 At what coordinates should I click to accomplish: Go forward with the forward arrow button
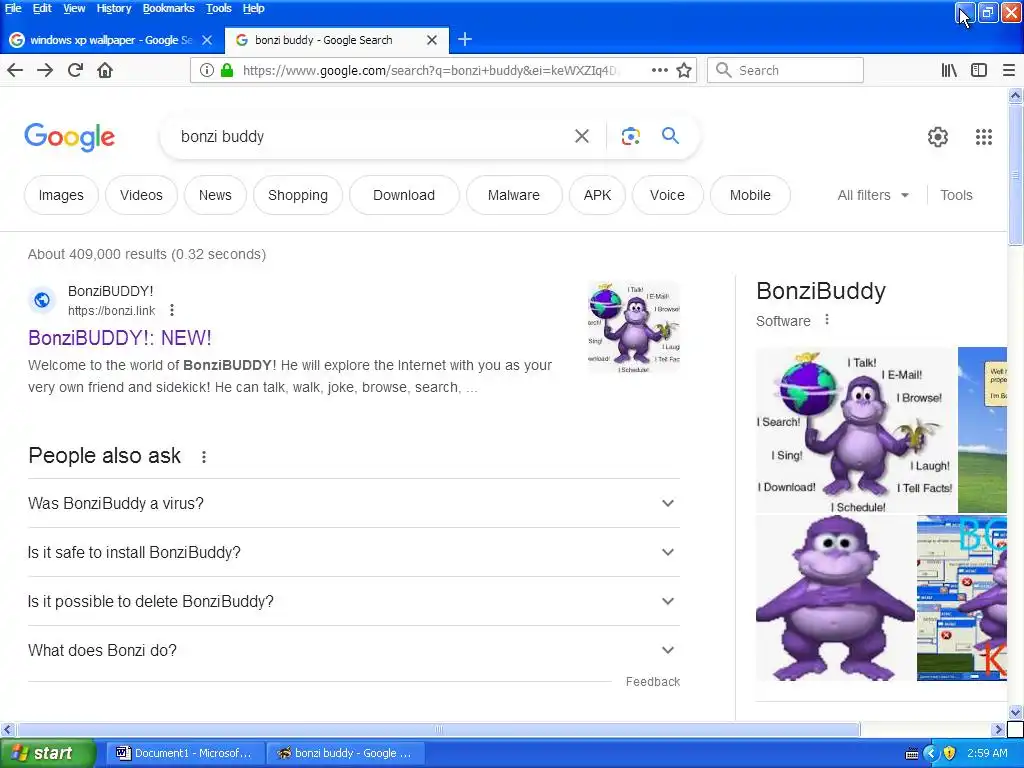[45, 70]
